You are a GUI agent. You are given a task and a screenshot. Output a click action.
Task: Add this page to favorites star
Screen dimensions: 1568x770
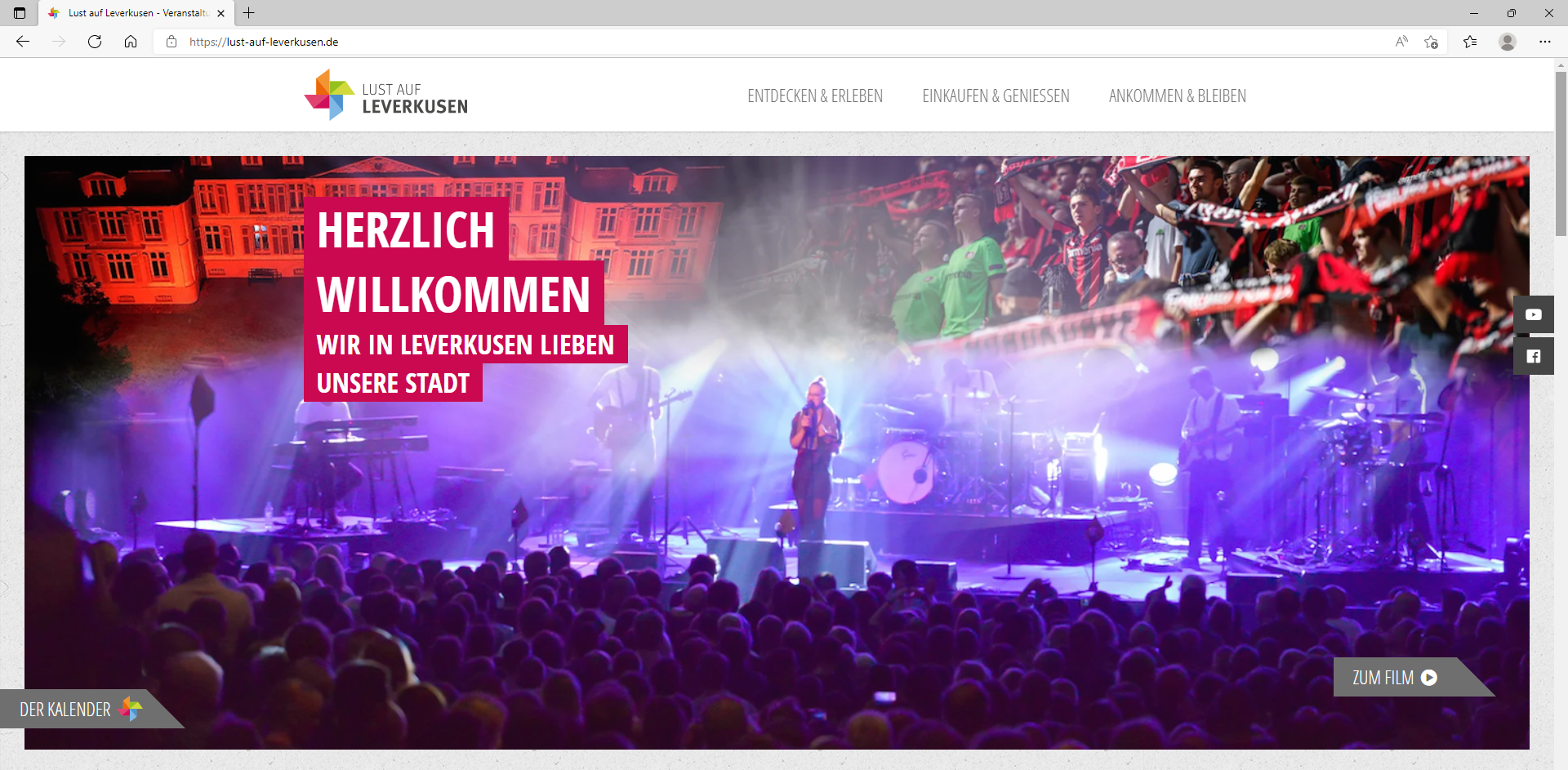click(1431, 42)
